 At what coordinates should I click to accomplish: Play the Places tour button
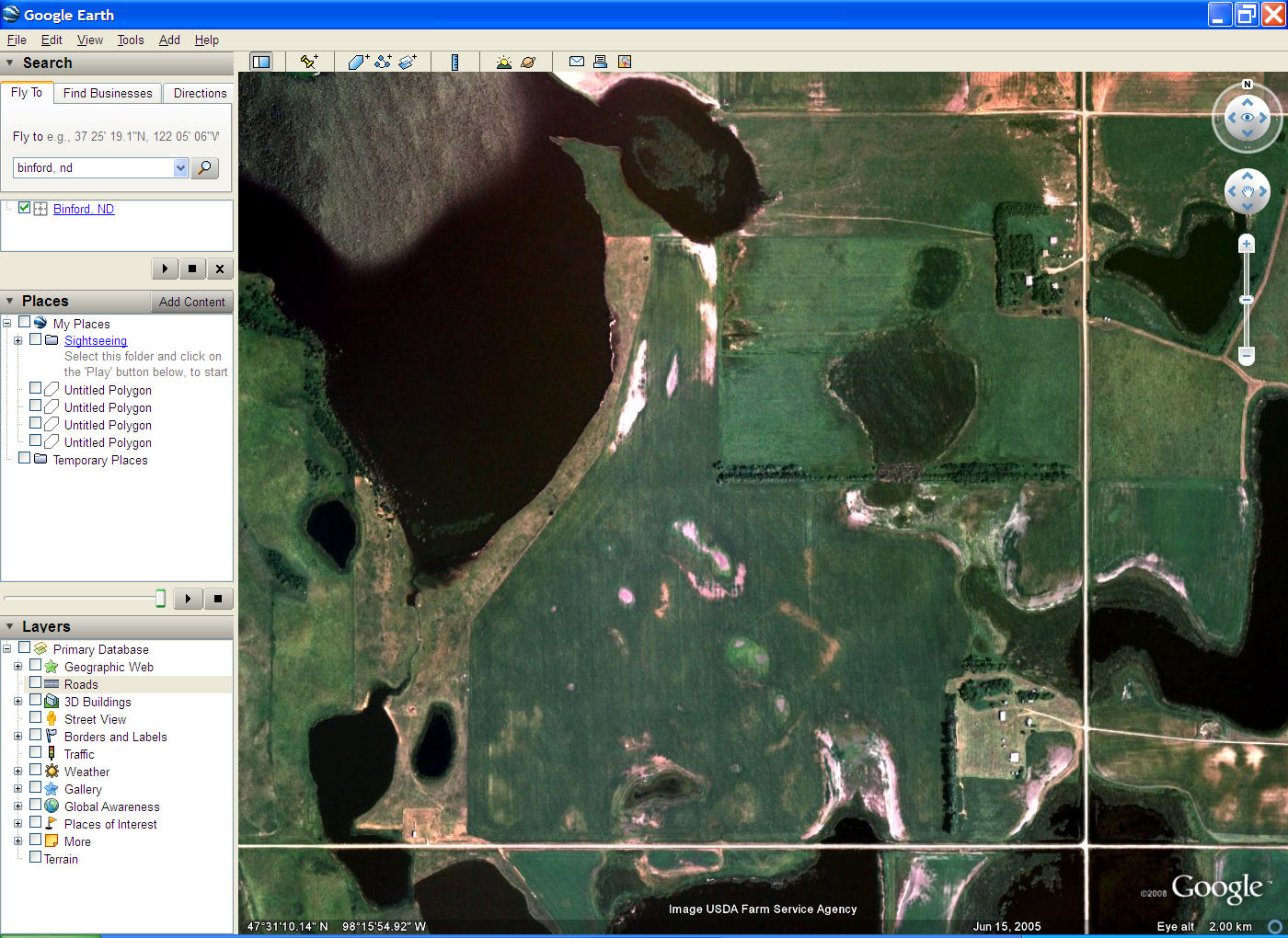coord(188,599)
